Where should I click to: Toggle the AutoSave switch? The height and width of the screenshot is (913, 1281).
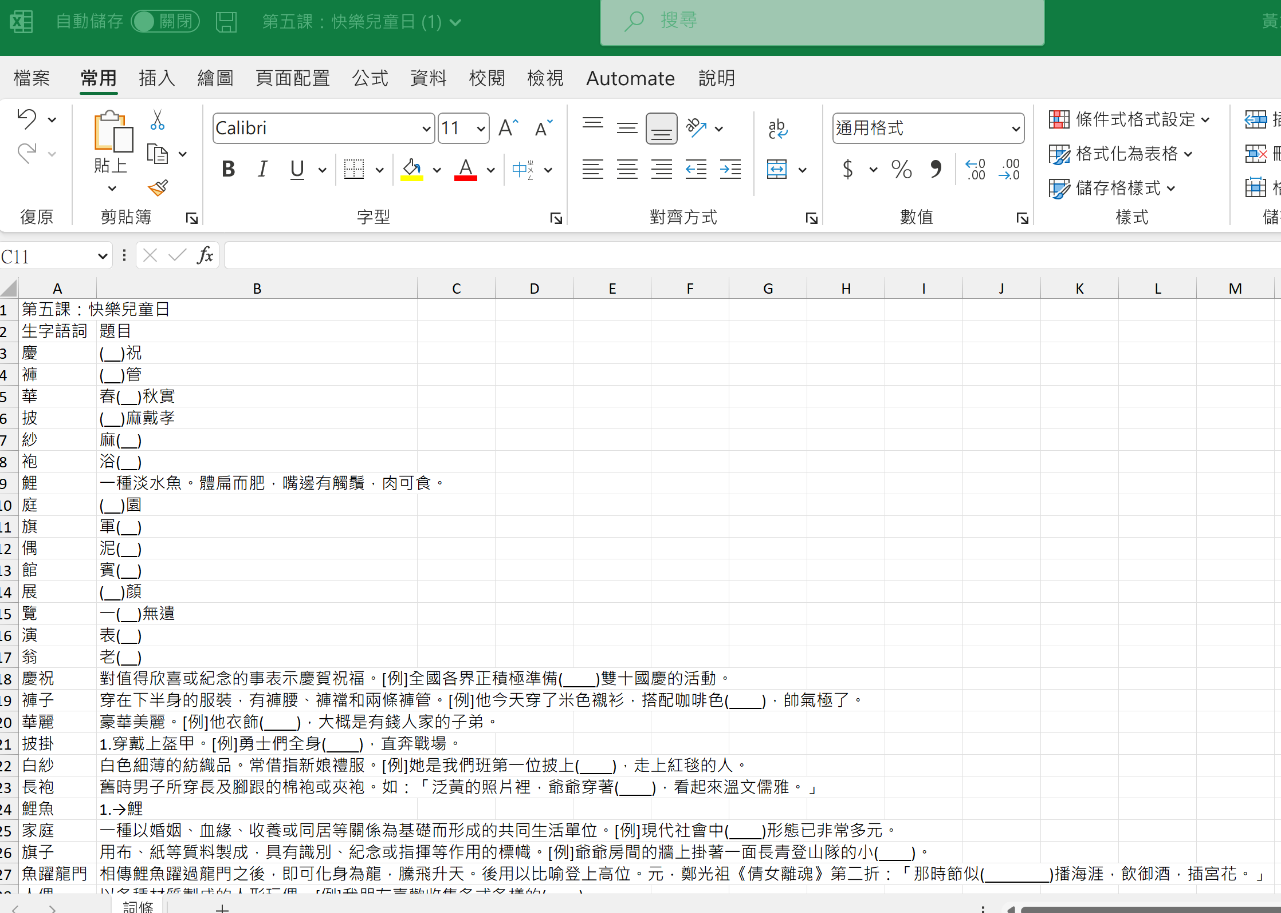(x=165, y=21)
